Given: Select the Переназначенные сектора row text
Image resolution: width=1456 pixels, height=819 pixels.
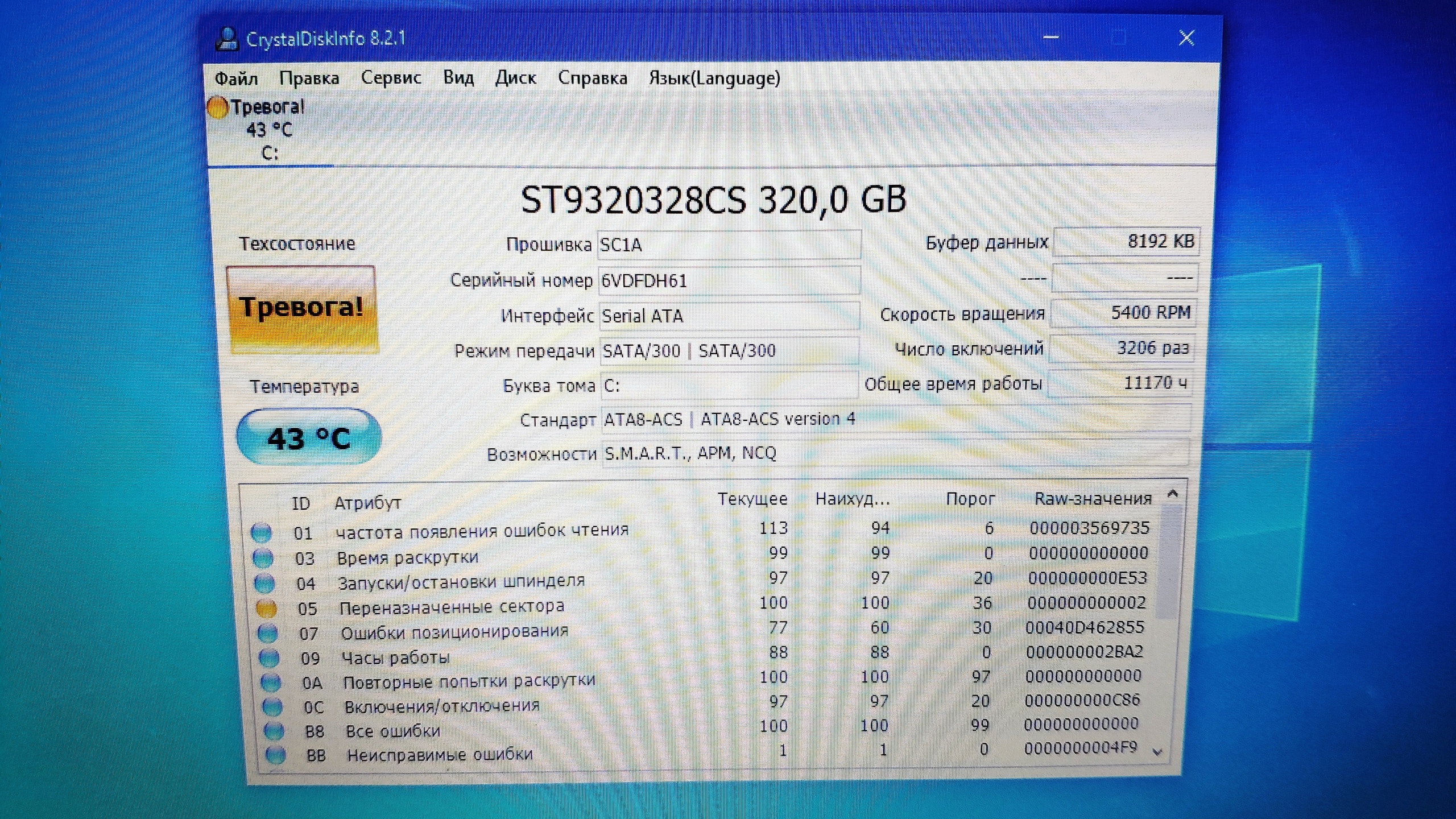Looking at the screenshot, I should coord(452,607).
